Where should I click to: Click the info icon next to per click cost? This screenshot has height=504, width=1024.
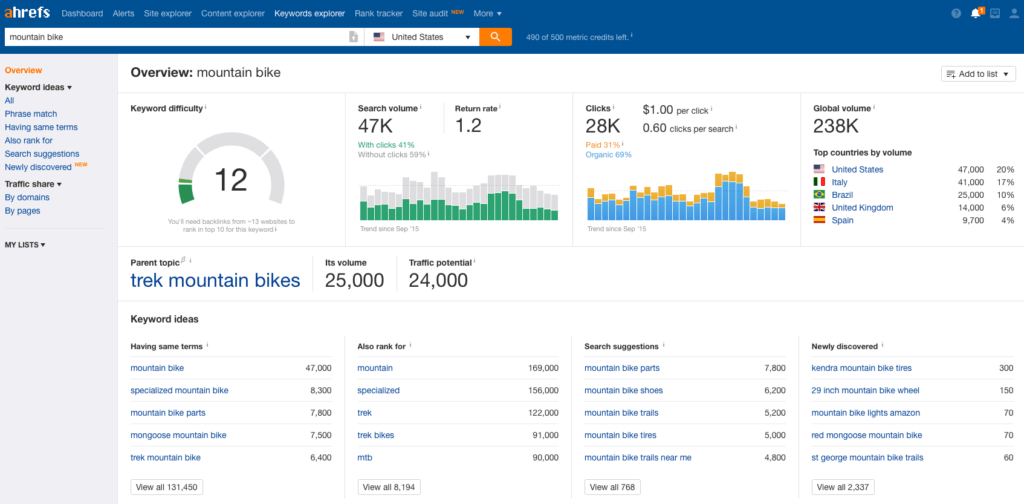pyautogui.click(x=712, y=109)
